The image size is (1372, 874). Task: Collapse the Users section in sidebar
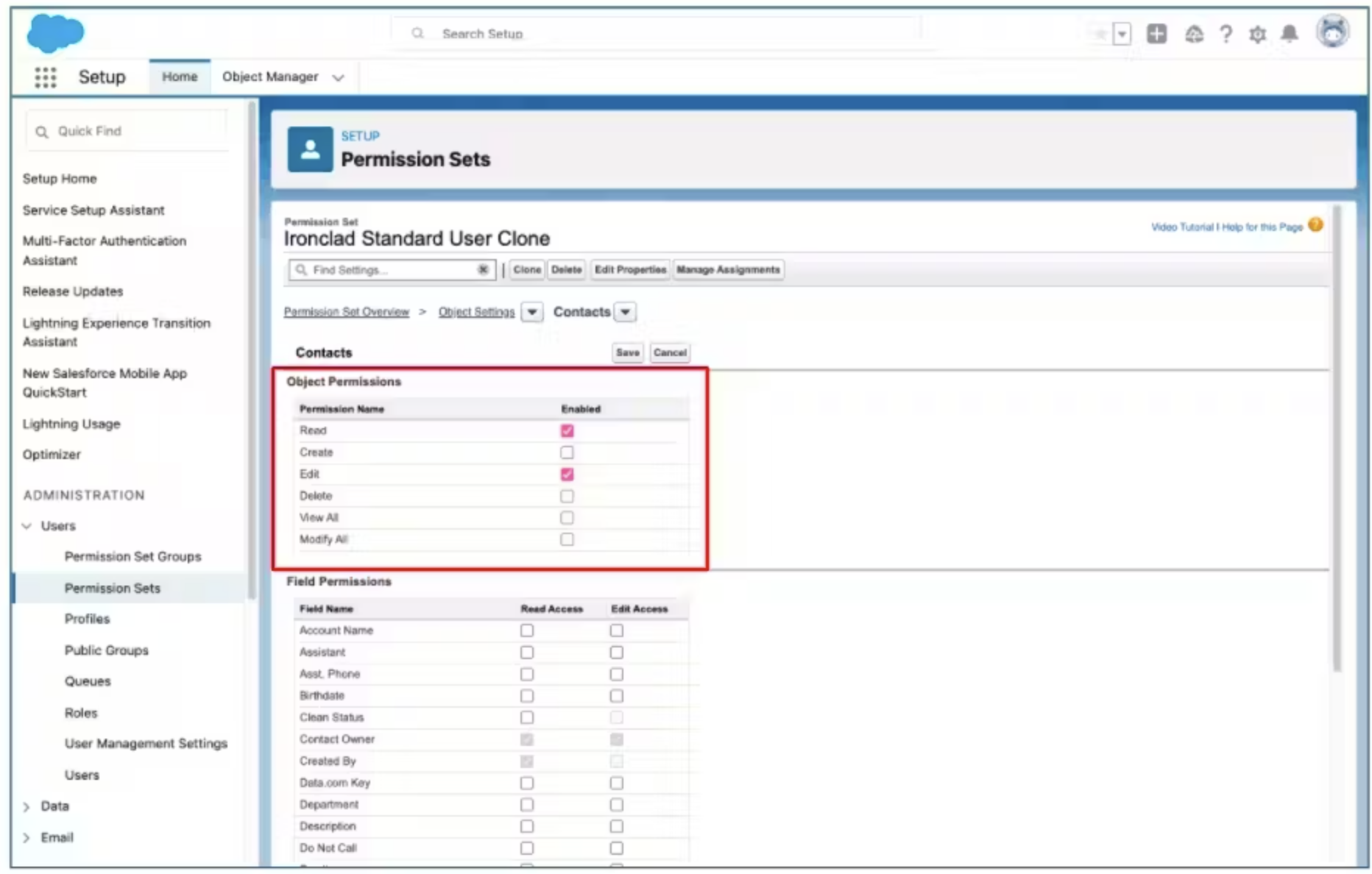pos(27,526)
